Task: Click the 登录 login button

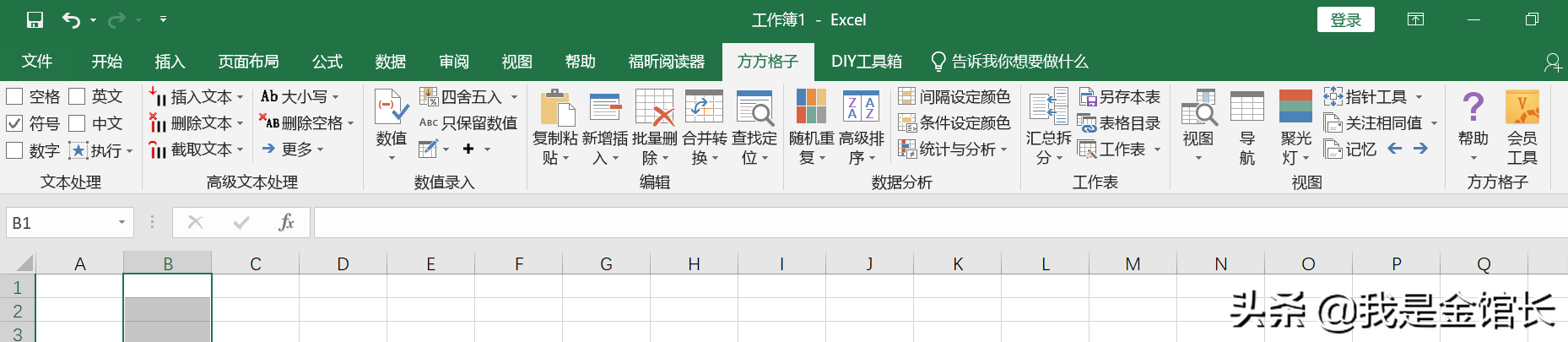Action: (x=1345, y=19)
